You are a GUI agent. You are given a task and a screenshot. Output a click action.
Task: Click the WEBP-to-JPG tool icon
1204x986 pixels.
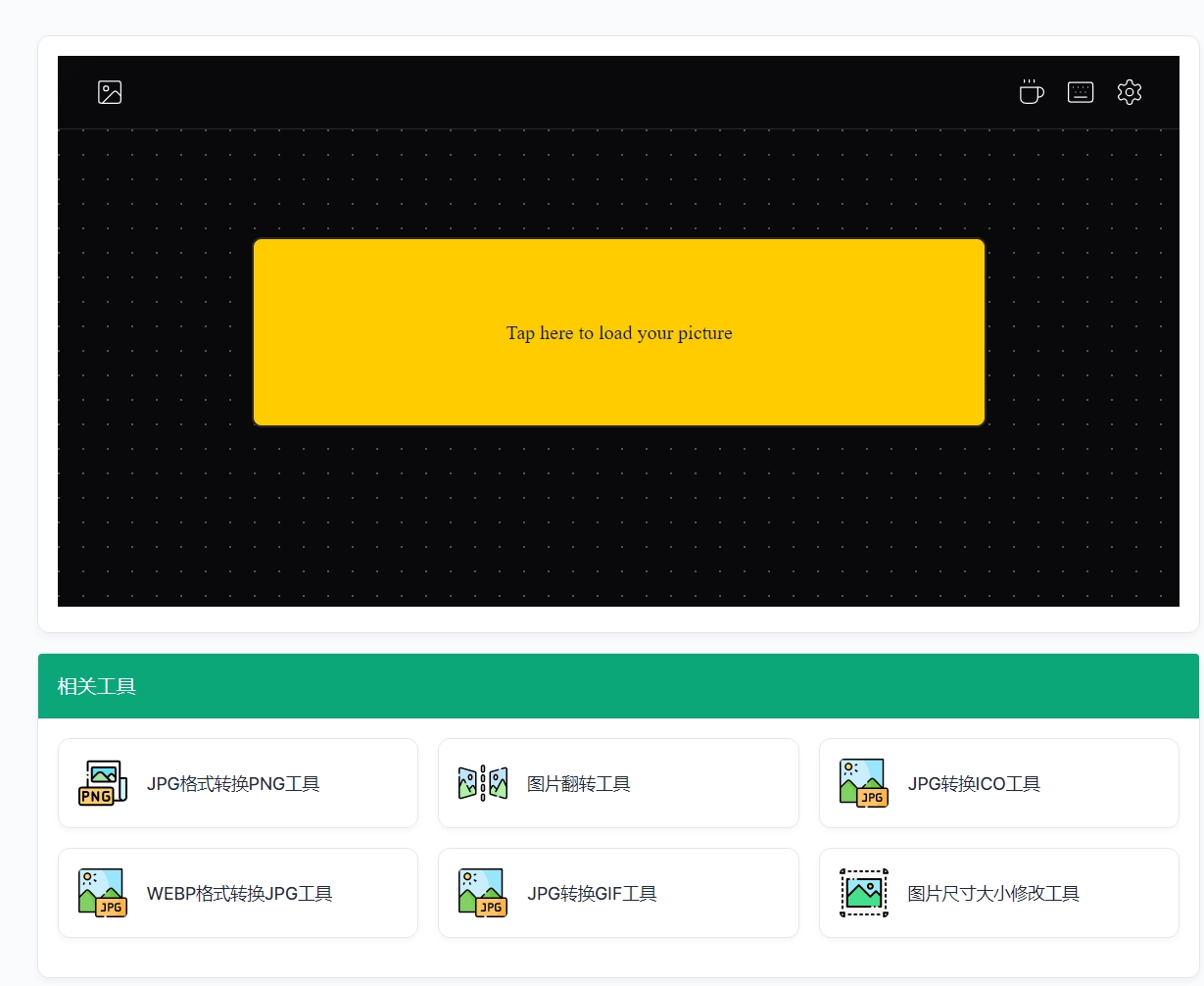[x=103, y=893]
